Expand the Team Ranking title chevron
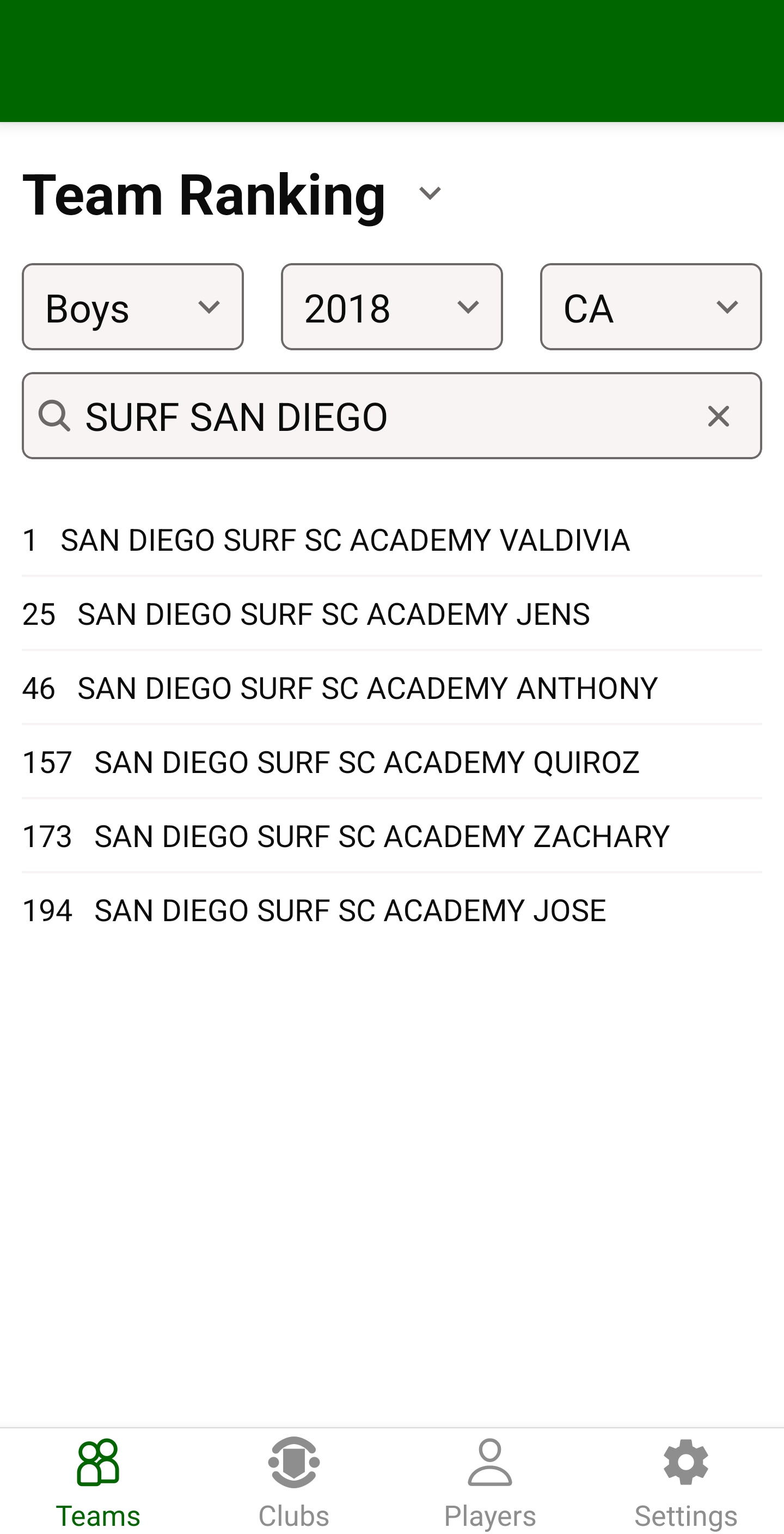The height and width of the screenshot is (1534, 784). 430,193
